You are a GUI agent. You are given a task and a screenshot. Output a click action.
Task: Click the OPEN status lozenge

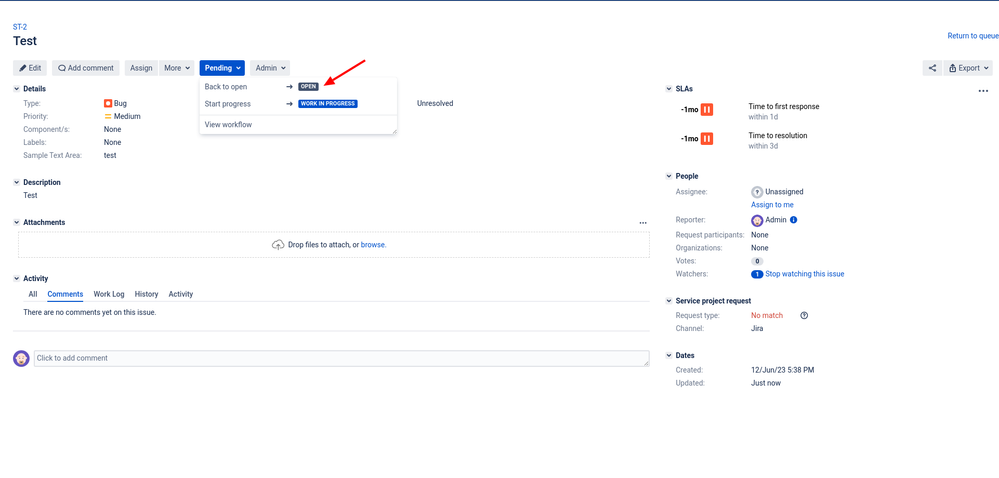pos(308,87)
